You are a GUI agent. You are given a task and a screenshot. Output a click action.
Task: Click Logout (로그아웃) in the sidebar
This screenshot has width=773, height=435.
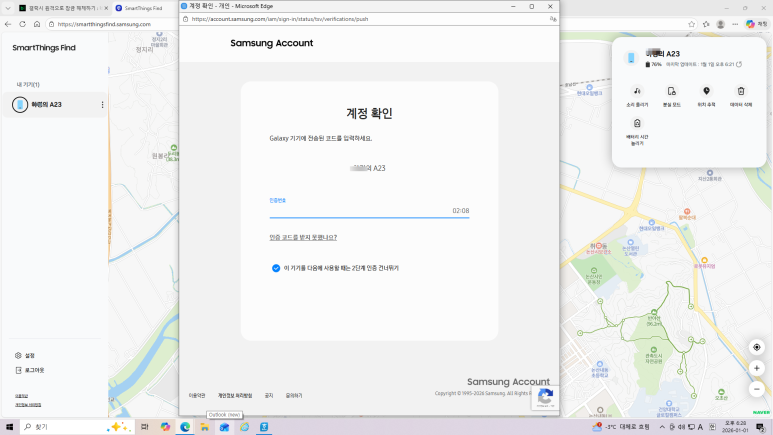click(x=30, y=370)
